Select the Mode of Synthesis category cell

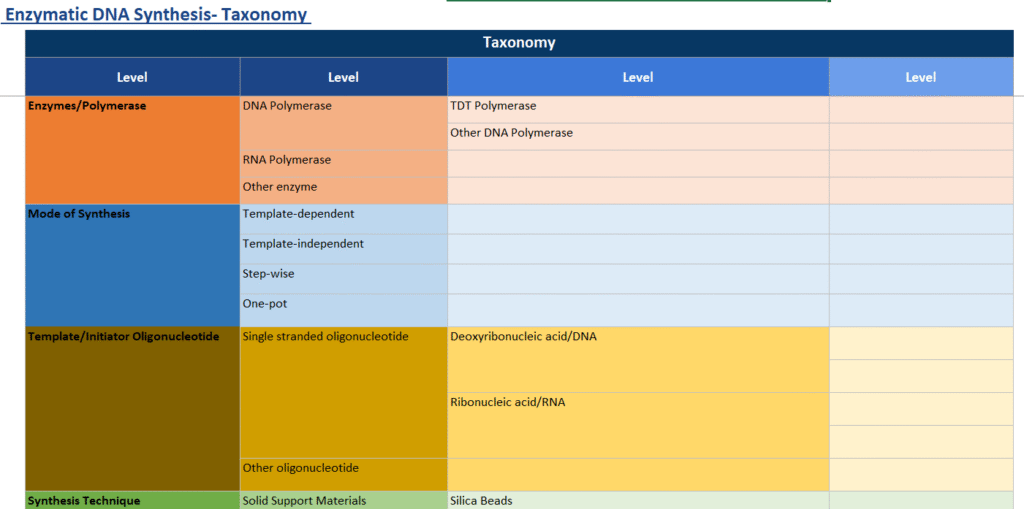click(132, 265)
